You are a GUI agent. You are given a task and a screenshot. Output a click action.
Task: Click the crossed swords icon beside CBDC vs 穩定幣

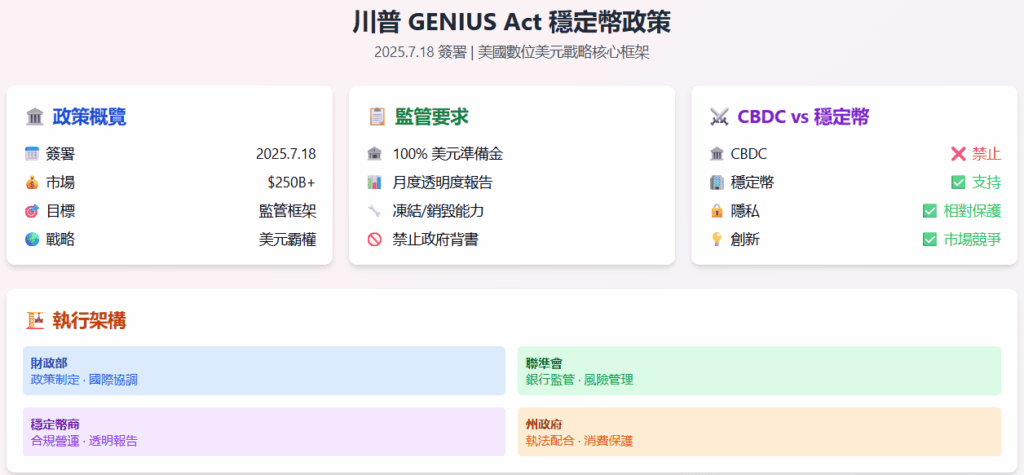pos(719,117)
